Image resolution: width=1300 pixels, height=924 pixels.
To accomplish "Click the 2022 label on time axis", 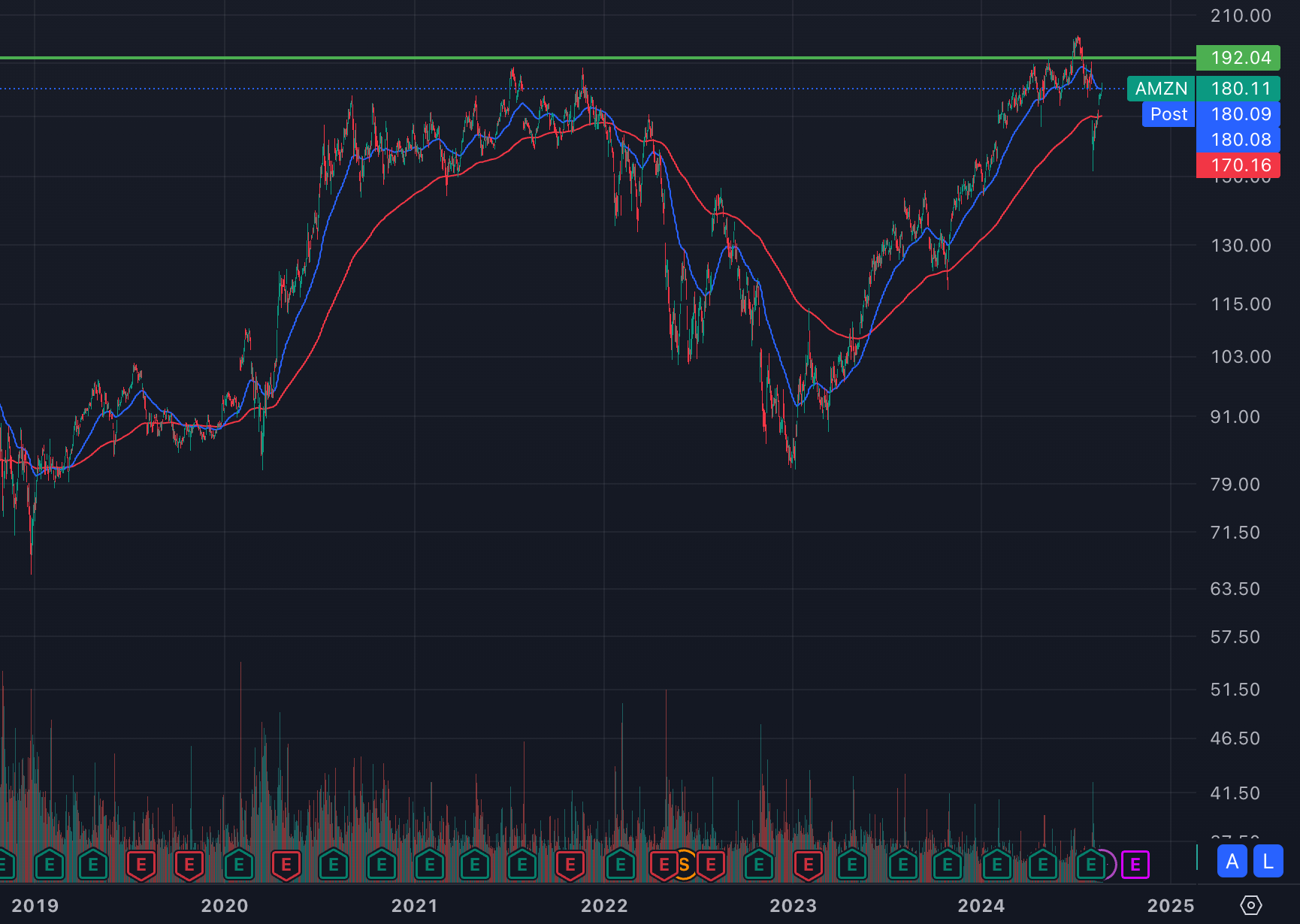I will tap(604, 905).
